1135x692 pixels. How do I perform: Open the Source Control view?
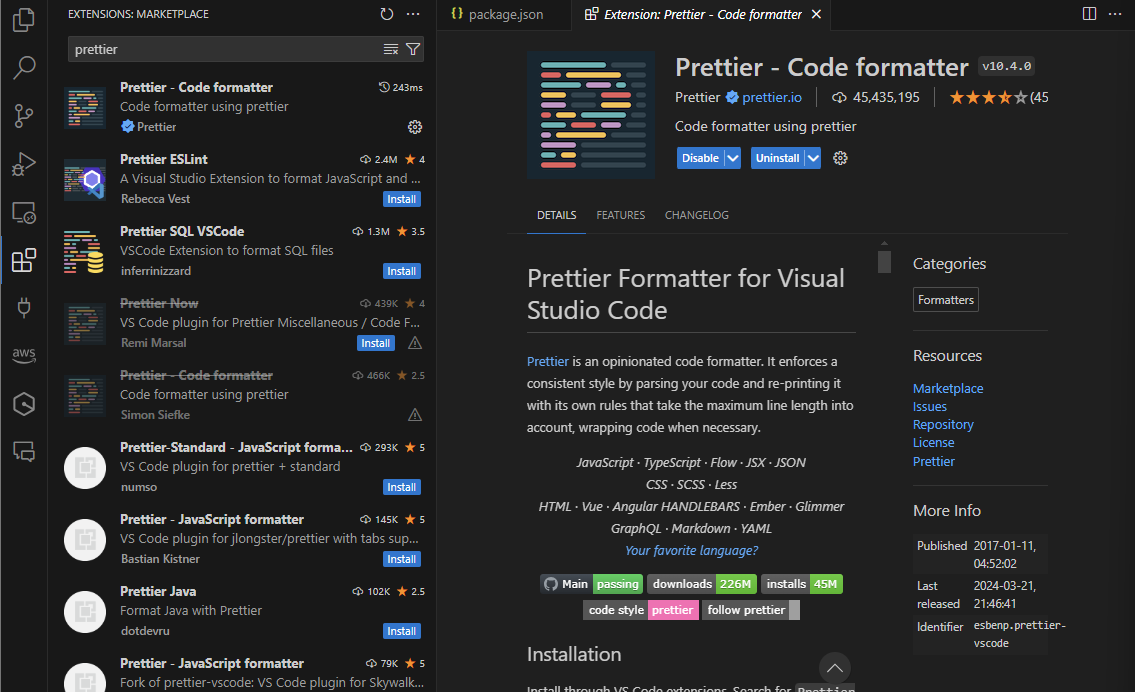coord(24,116)
